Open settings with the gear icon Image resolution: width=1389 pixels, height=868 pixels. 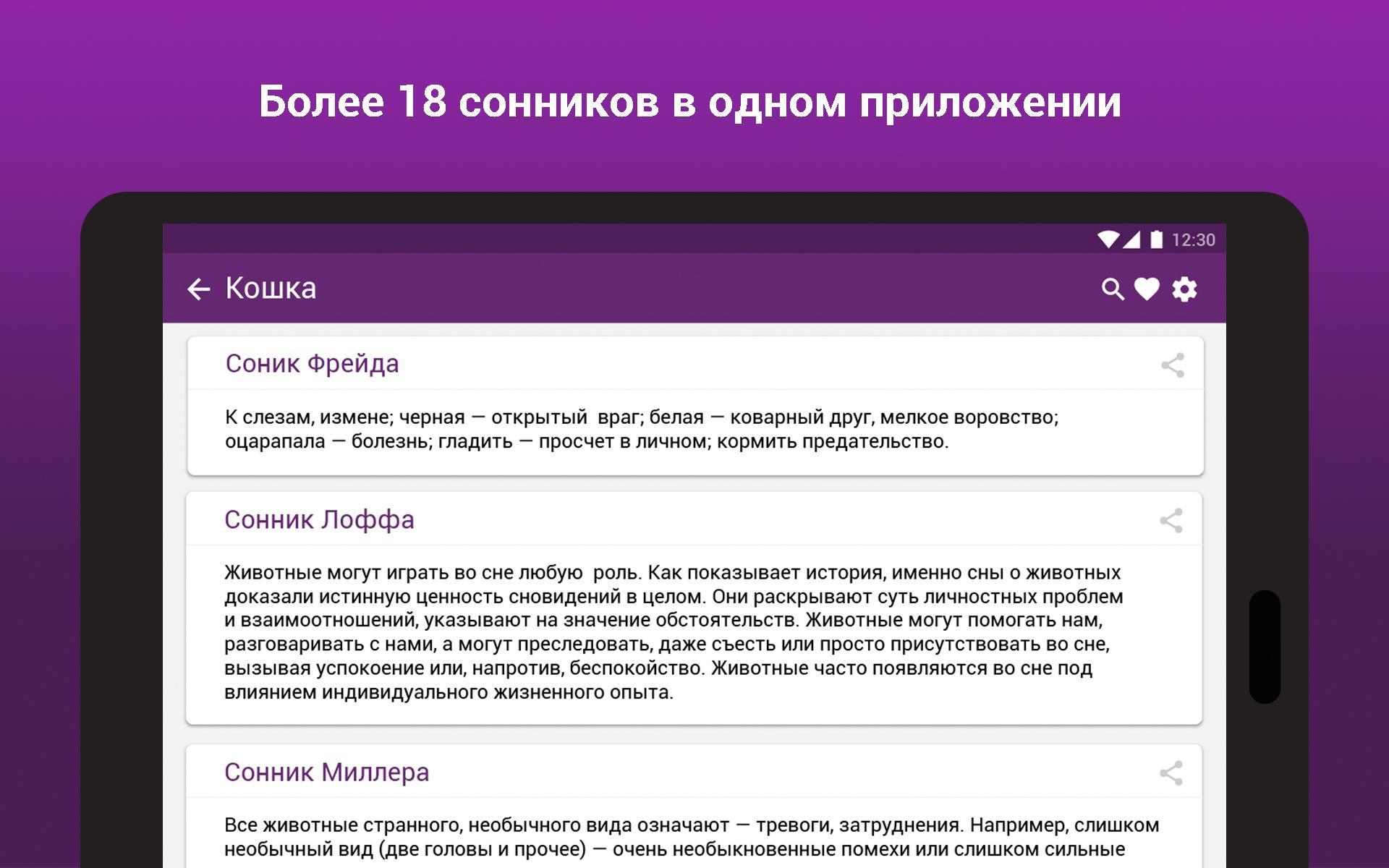[1184, 289]
